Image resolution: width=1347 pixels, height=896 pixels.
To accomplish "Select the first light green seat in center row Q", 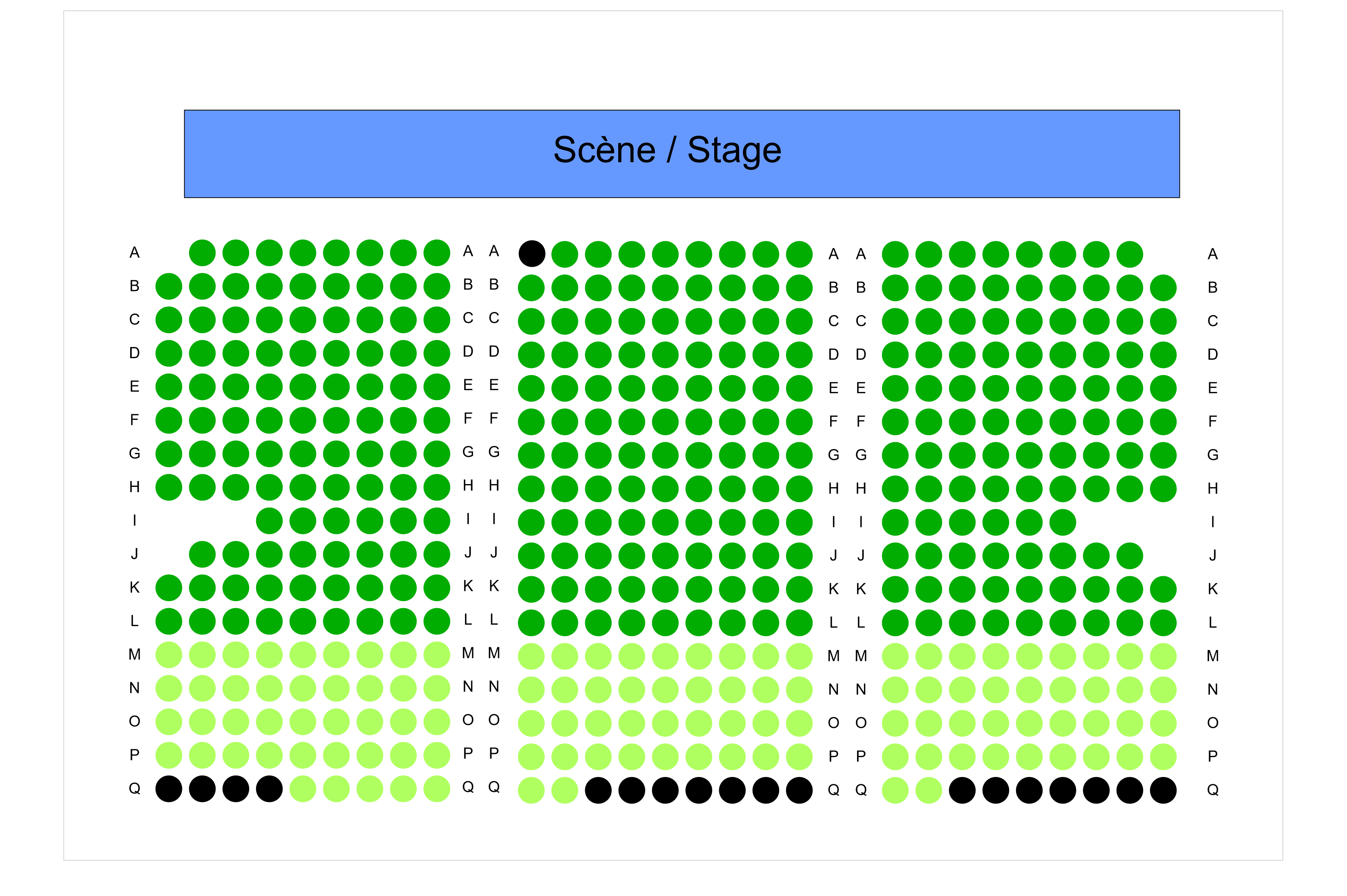I will 531,790.
